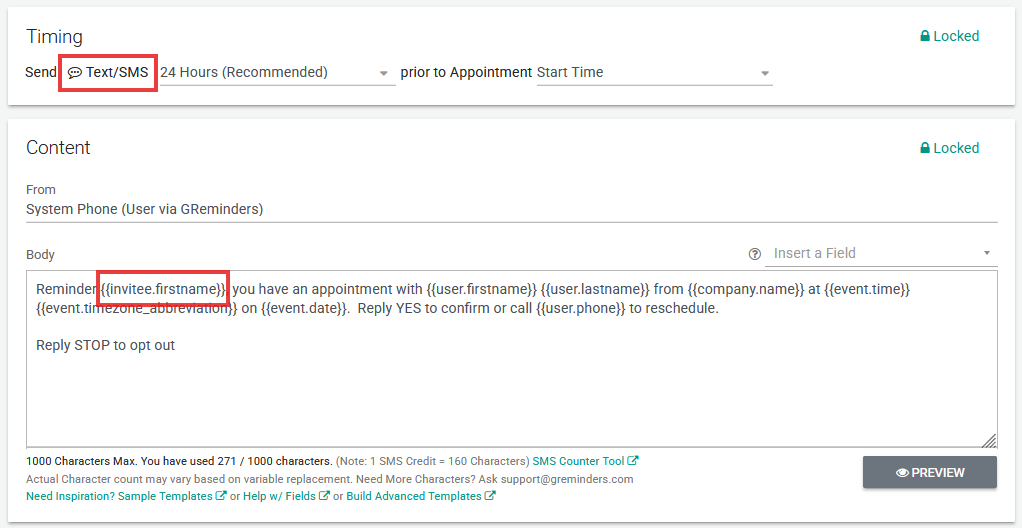
Task: Open the 24 Hours (Recommended) dropdown
Action: pos(277,73)
